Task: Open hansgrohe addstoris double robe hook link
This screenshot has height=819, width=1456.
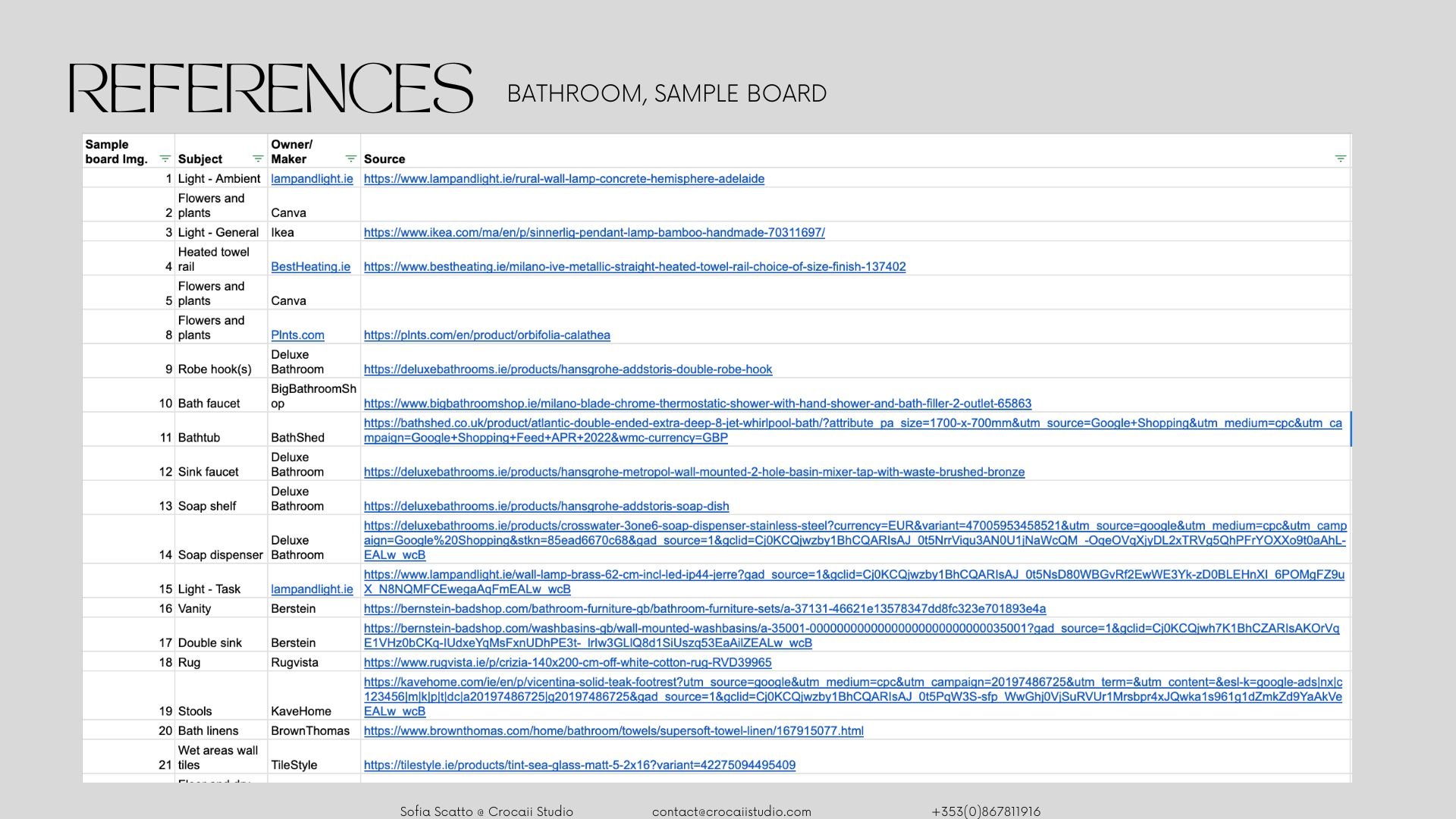Action: [x=567, y=369]
